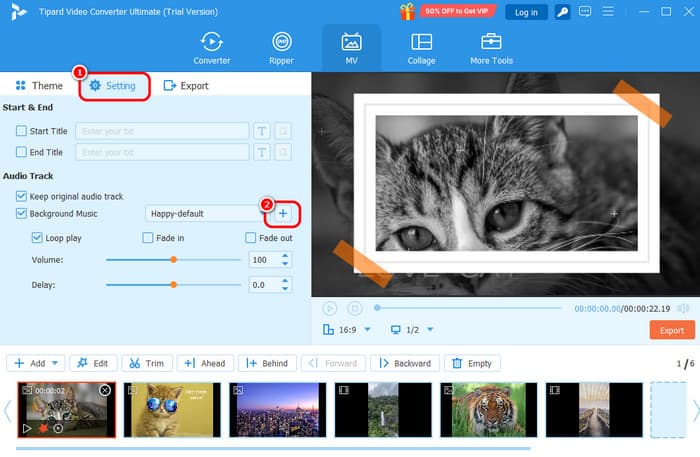Screen dimensions: 700x457
Task: Open More Tools toolbox
Action: pos(491,47)
